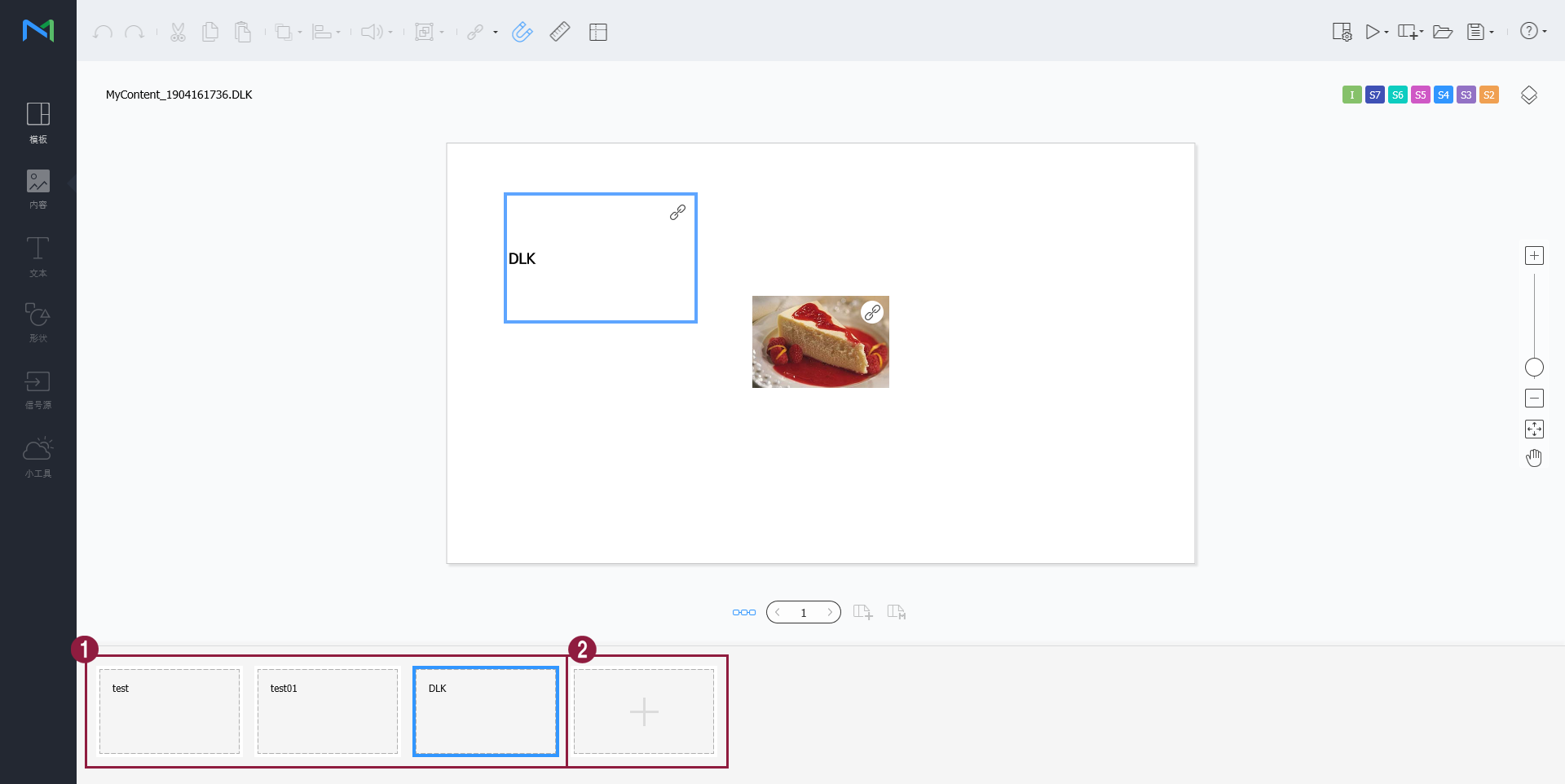Activate the hand pan tool
Screen dimensions: 1565x784
1534,459
